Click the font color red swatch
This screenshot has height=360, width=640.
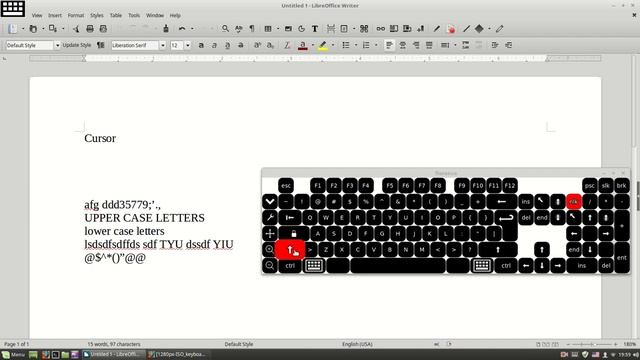coord(302,45)
